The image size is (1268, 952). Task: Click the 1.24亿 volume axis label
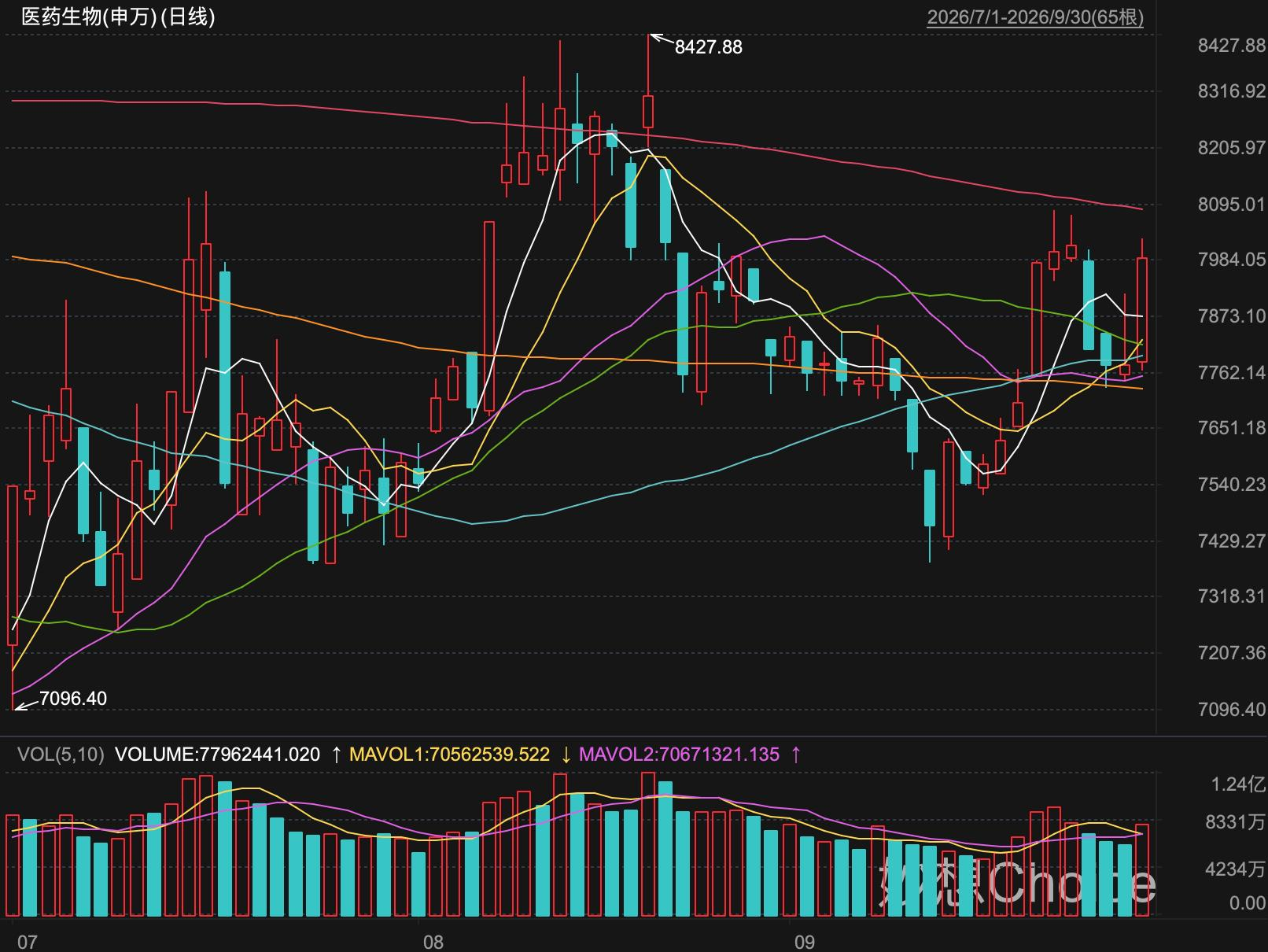pos(1239,784)
